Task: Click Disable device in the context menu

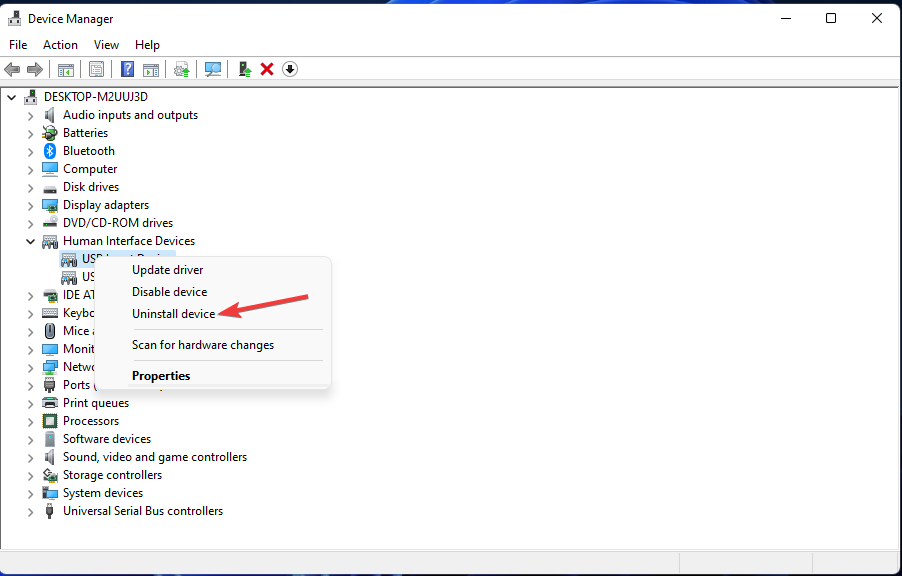Action: click(x=169, y=291)
